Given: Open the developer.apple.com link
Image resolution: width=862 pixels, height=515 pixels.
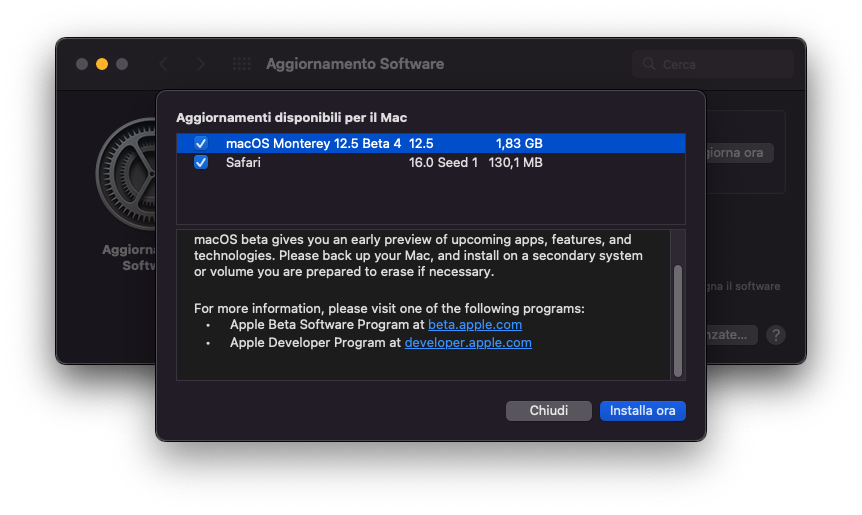Looking at the screenshot, I should (x=468, y=343).
